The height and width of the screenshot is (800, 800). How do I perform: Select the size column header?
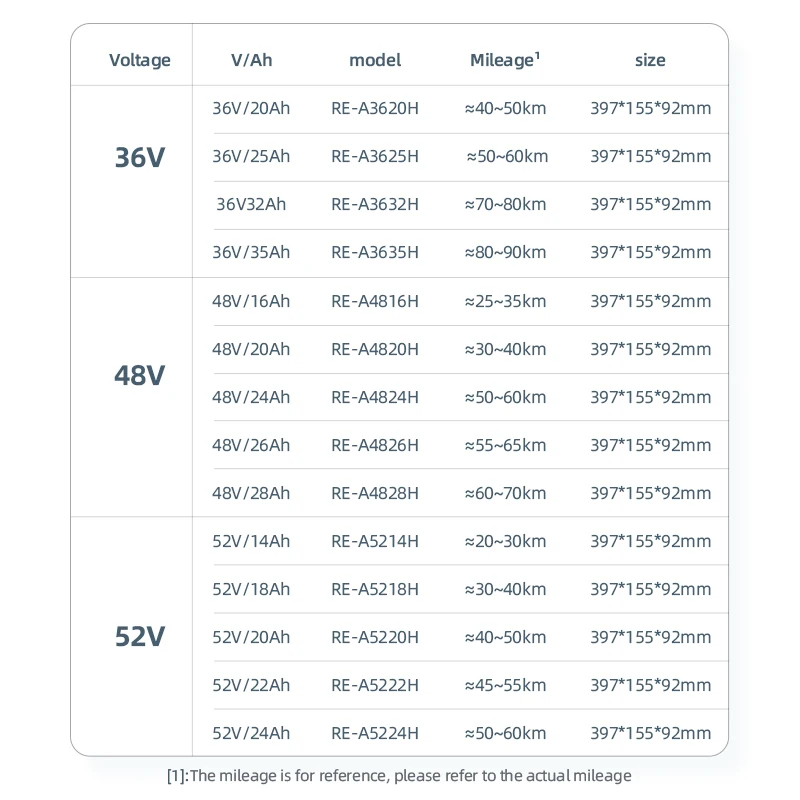click(650, 60)
